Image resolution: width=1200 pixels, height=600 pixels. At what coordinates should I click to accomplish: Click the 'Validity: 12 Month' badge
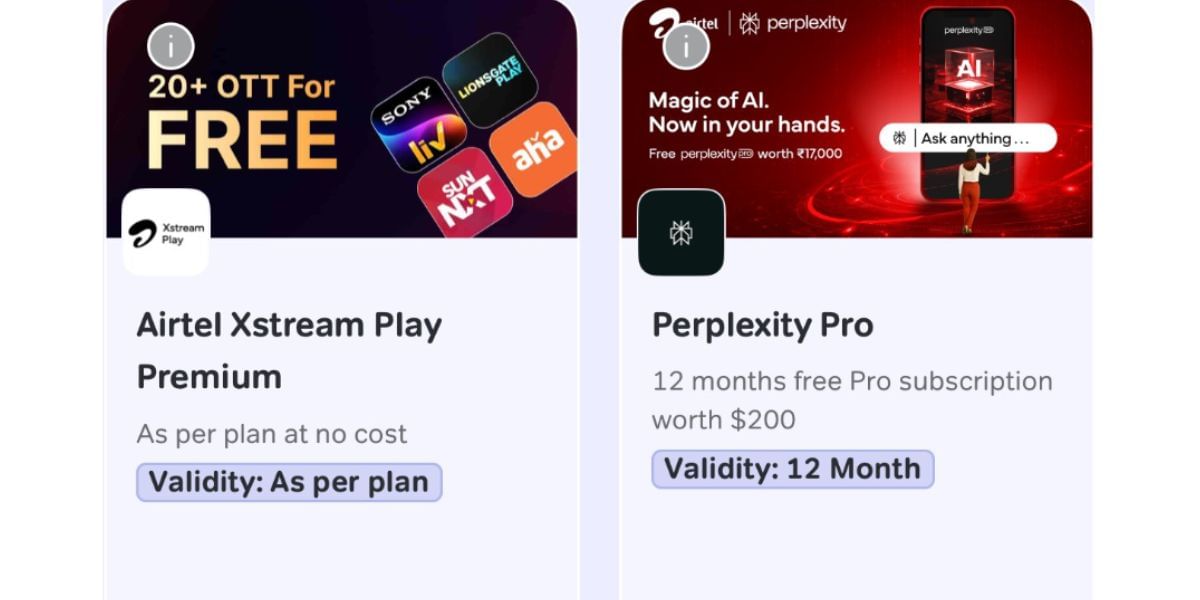(x=792, y=469)
